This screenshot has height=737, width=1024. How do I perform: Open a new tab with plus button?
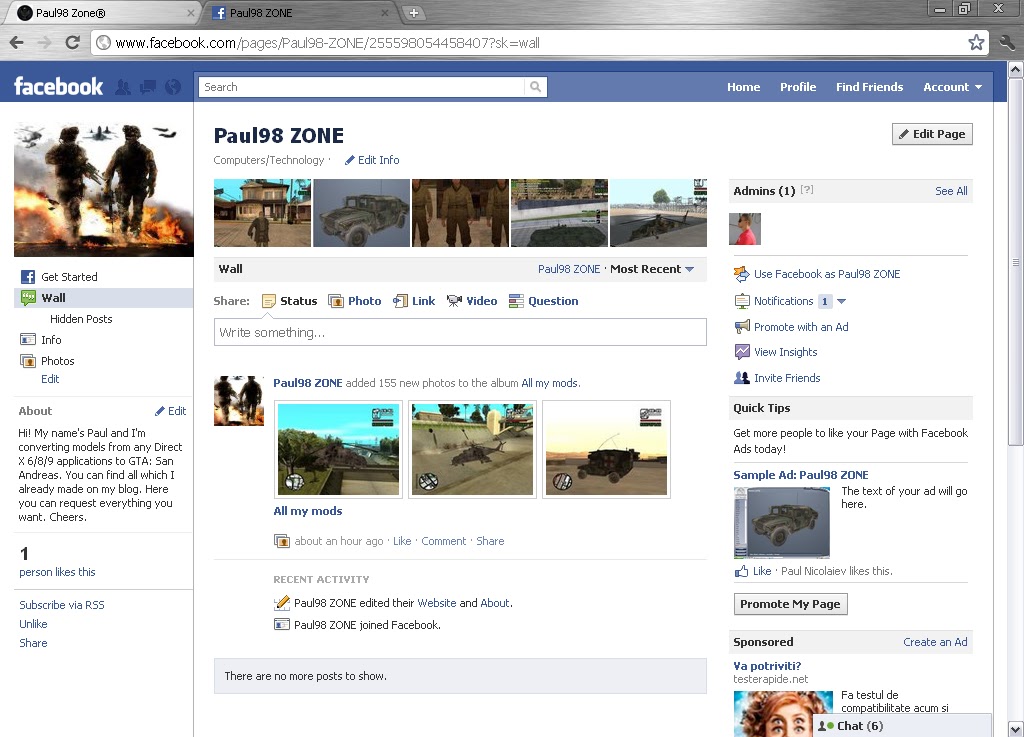(413, 12)
